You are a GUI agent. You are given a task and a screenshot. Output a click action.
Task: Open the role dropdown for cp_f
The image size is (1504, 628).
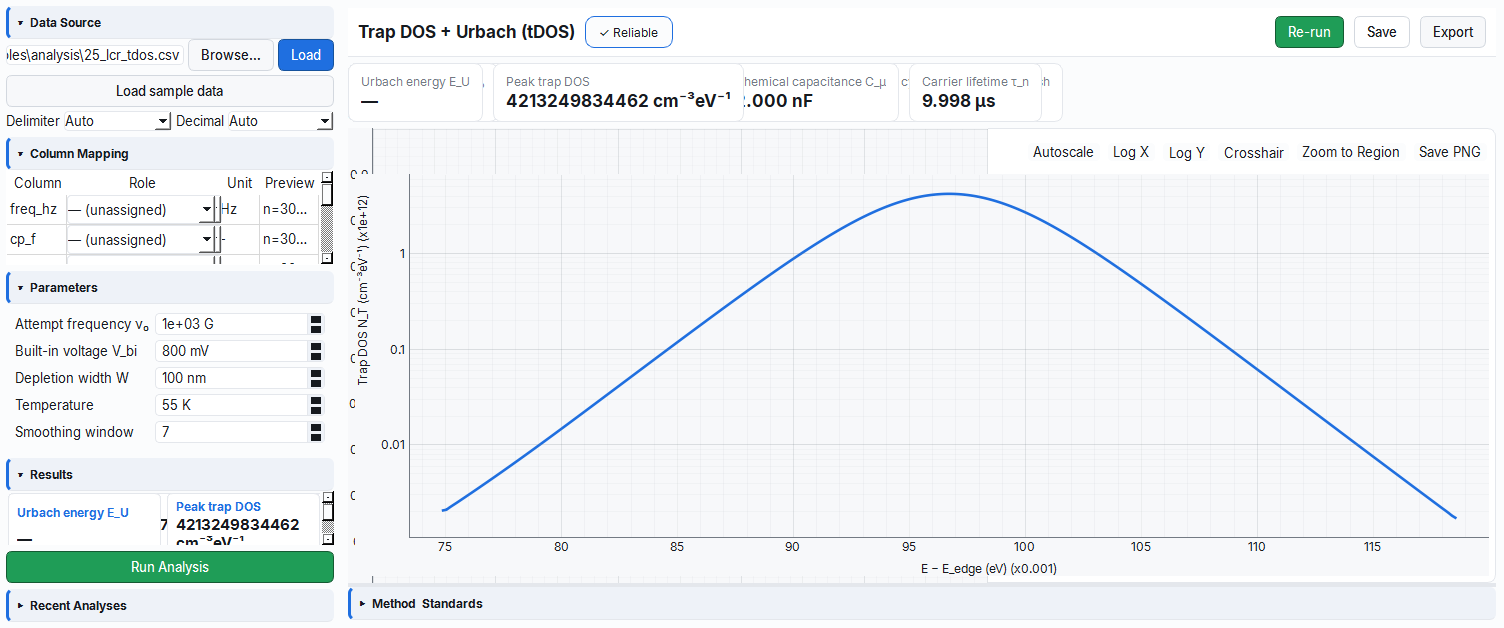pyautogui.click(x=140, y=240)
